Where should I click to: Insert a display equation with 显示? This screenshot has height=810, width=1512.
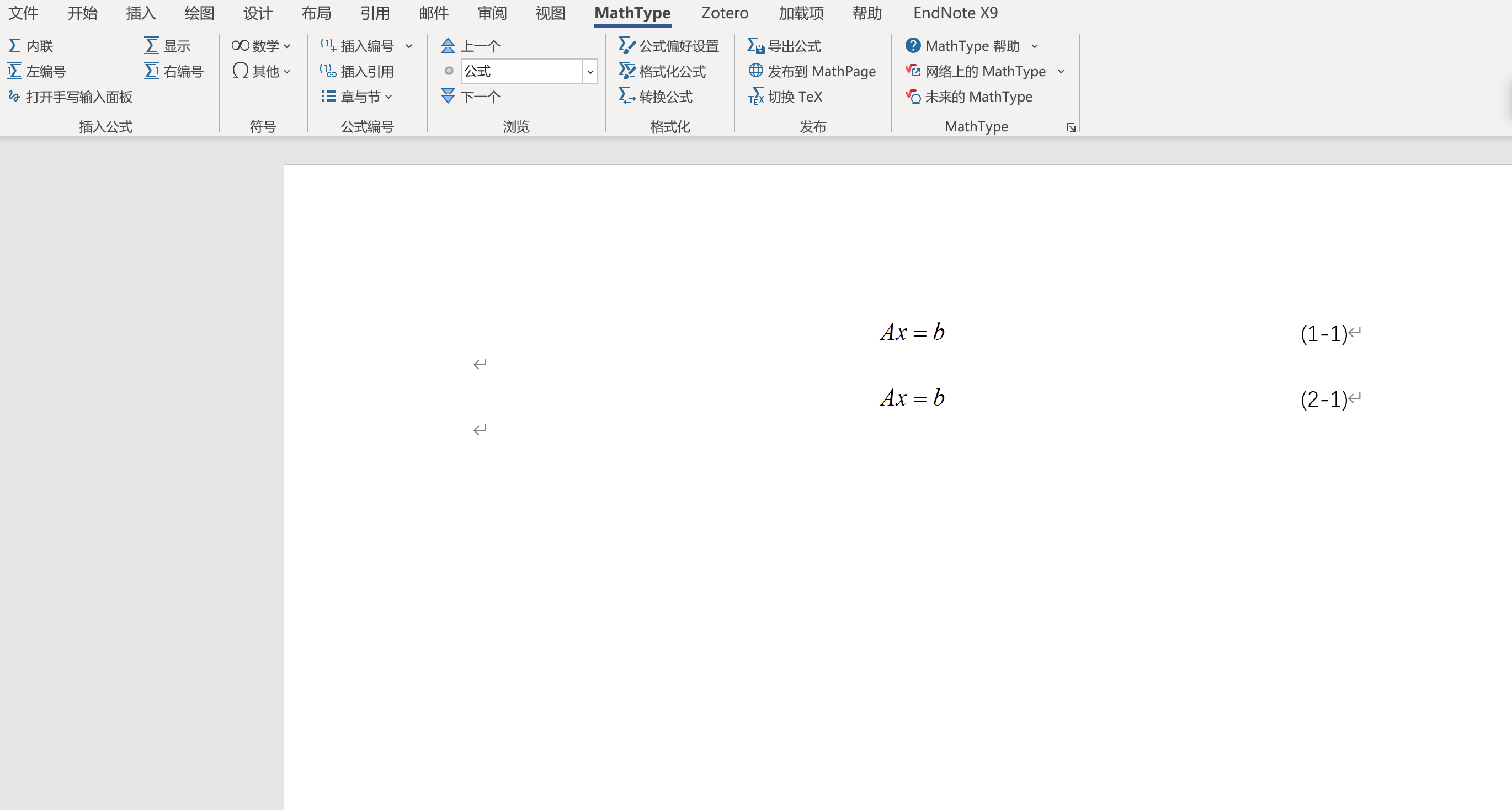(168, 46)
